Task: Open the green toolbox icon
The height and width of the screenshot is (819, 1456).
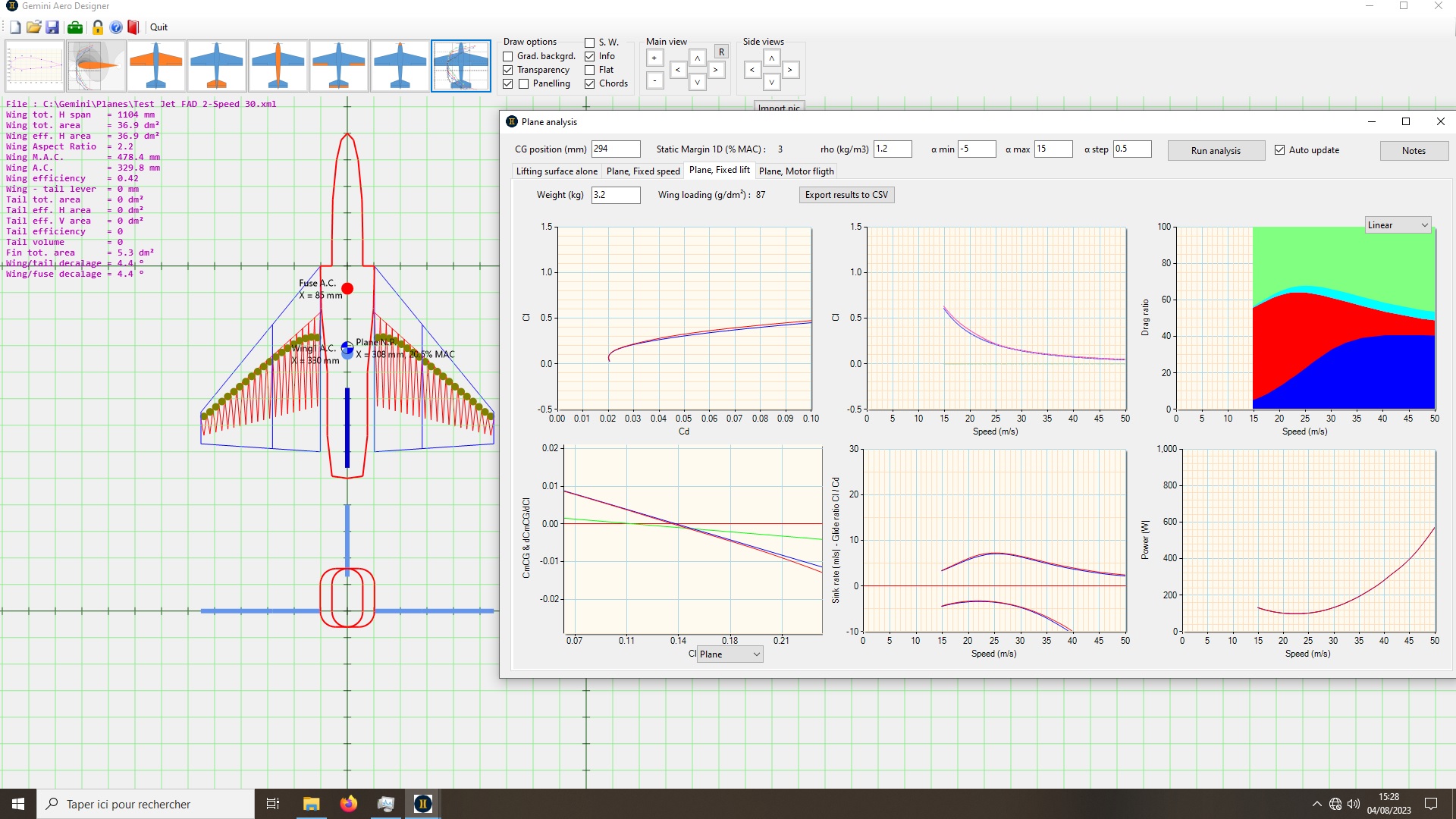Action: (75, 27)
